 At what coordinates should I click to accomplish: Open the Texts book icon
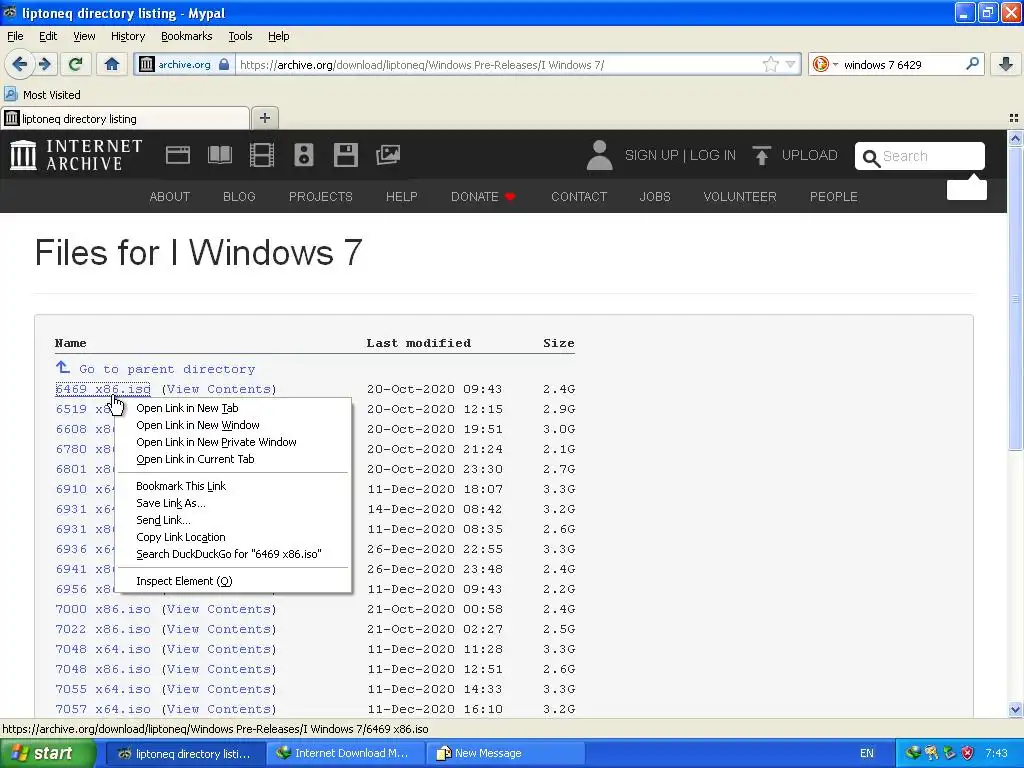pyautogui.click(x=219, y=155)
